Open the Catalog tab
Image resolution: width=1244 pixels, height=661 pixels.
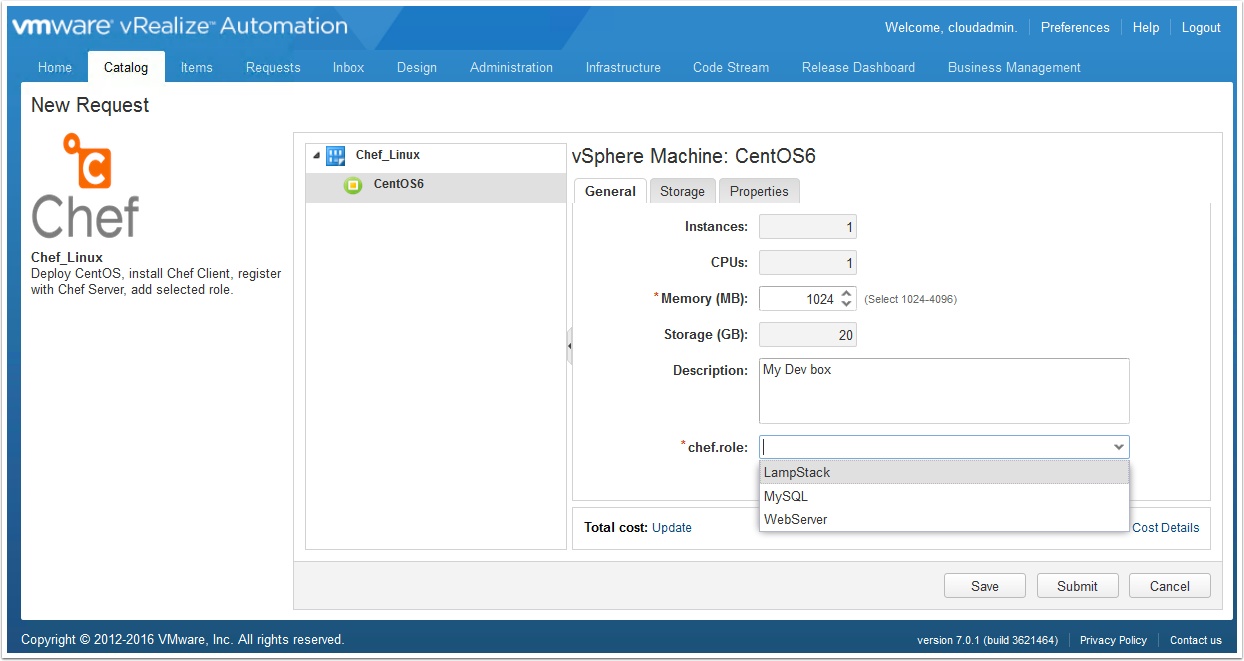tap(126, 67)
